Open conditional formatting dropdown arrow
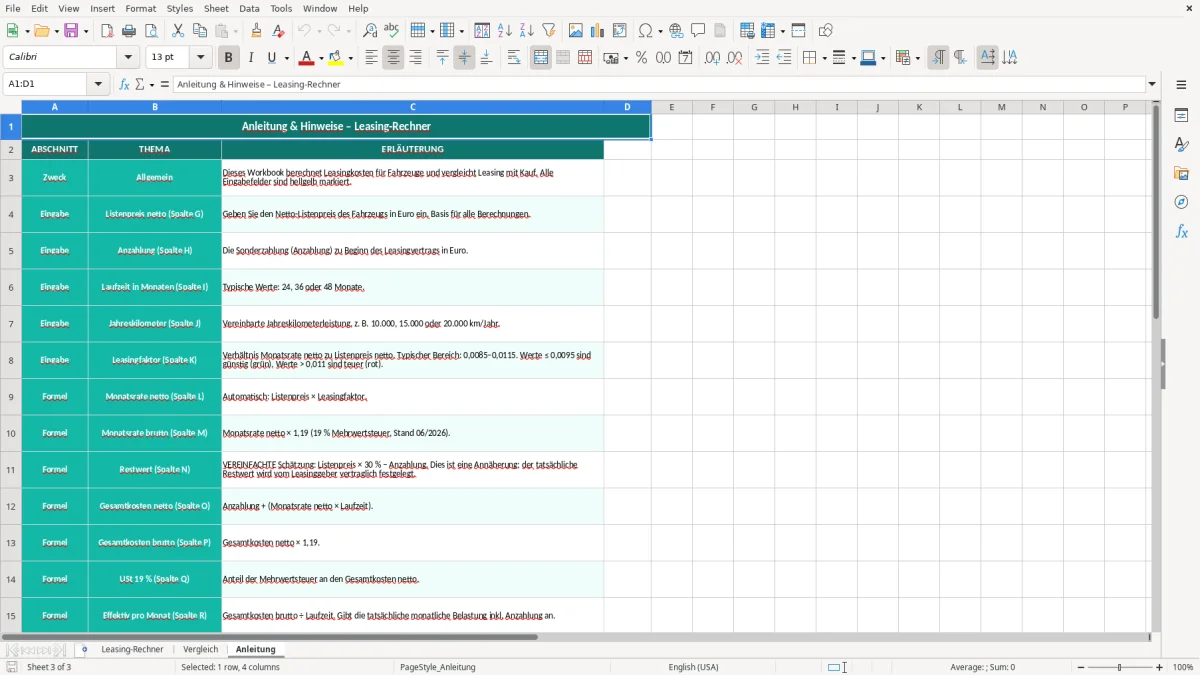Image resolution: width=1200 pixels, height=675 pixels. (916, 58)
